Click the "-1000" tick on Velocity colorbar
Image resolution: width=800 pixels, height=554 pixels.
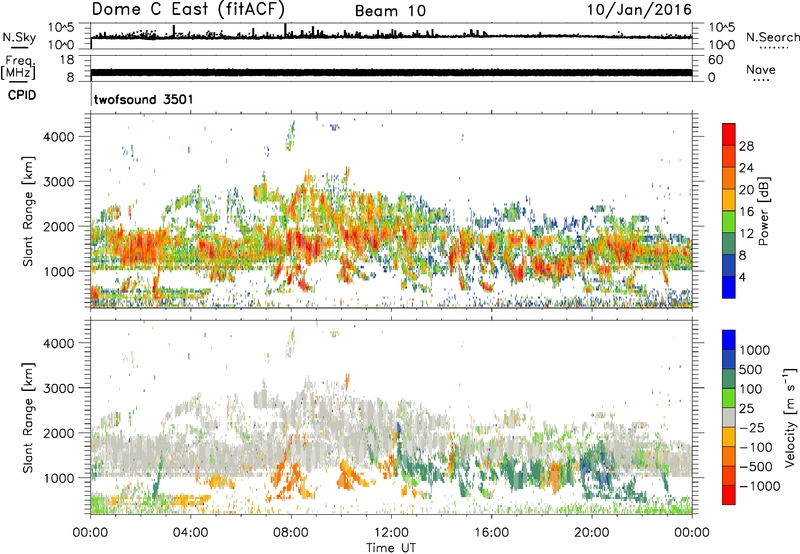point(759,486)
